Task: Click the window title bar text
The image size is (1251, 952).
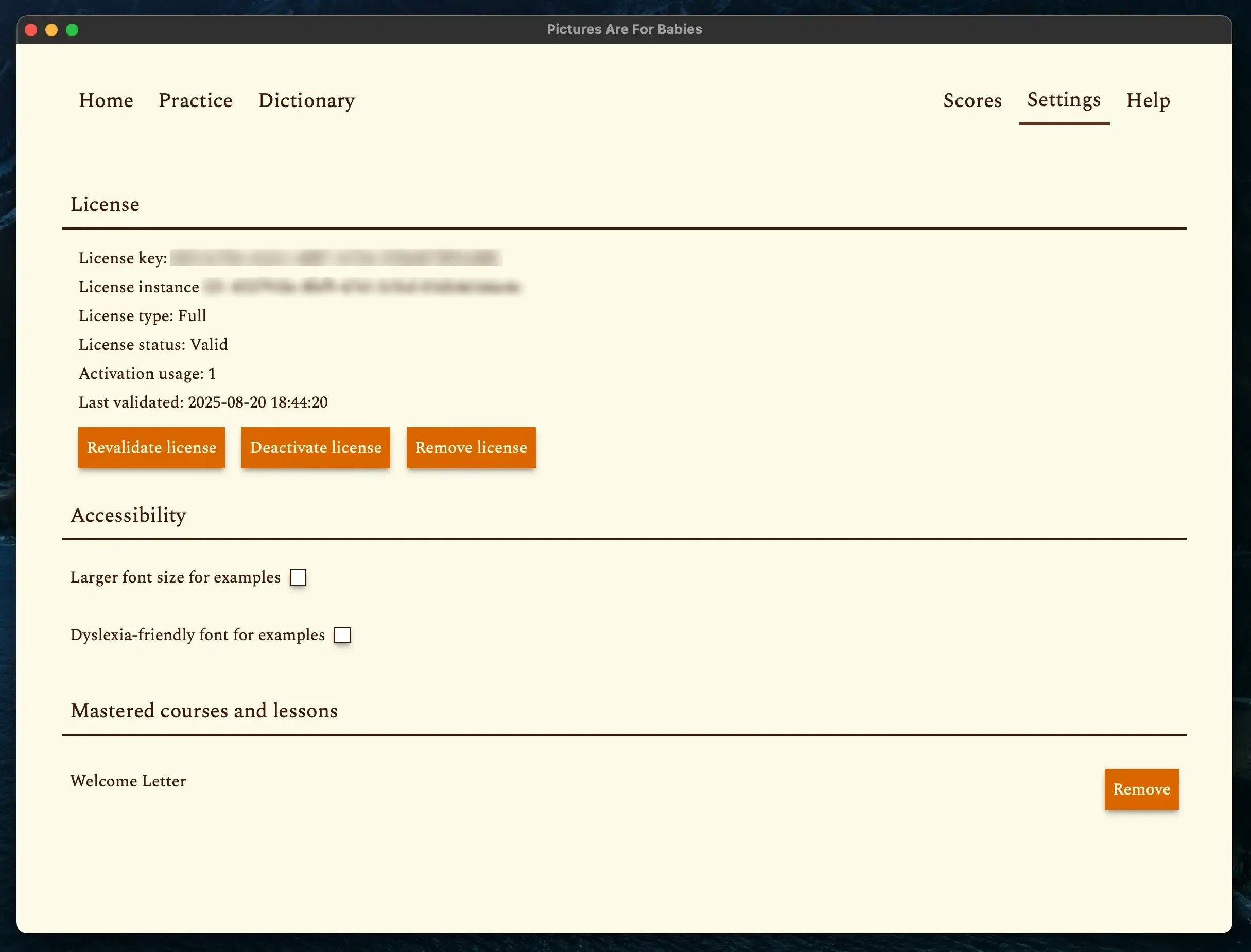Action: 624,29
